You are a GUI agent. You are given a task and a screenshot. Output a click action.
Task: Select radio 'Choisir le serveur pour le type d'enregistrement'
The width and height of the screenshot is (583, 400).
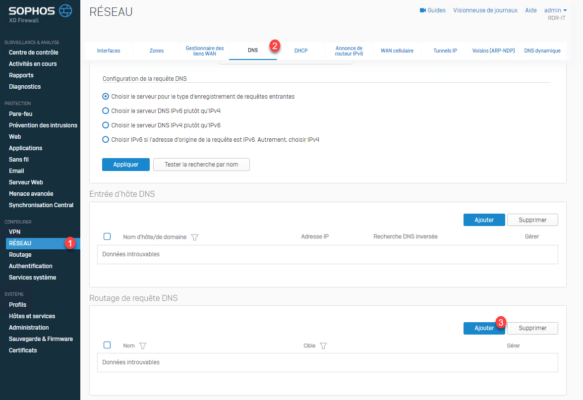(x=106, y=97)
